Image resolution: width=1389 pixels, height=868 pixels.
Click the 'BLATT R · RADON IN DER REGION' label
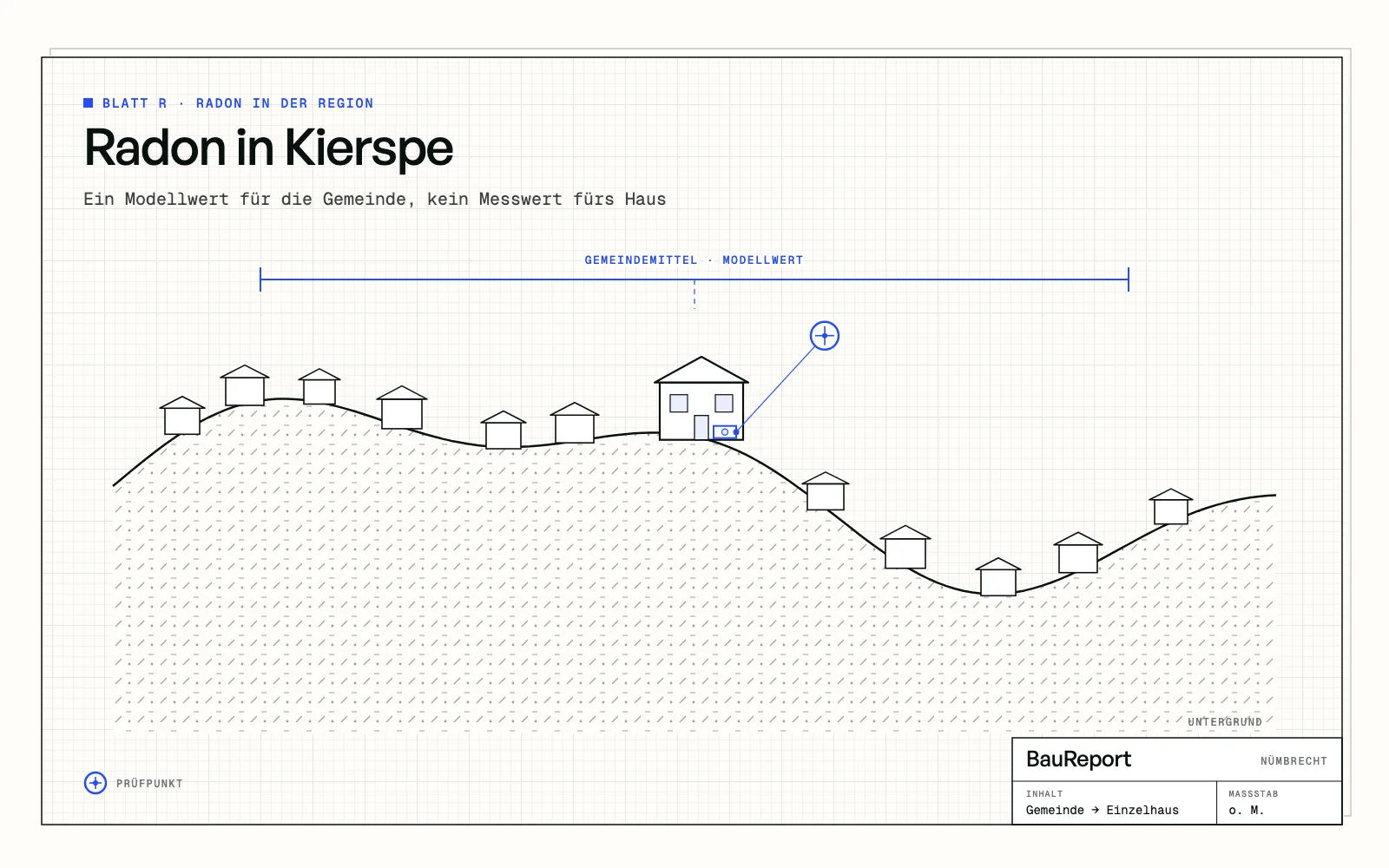pyautogui.click(x=238, y=103)
